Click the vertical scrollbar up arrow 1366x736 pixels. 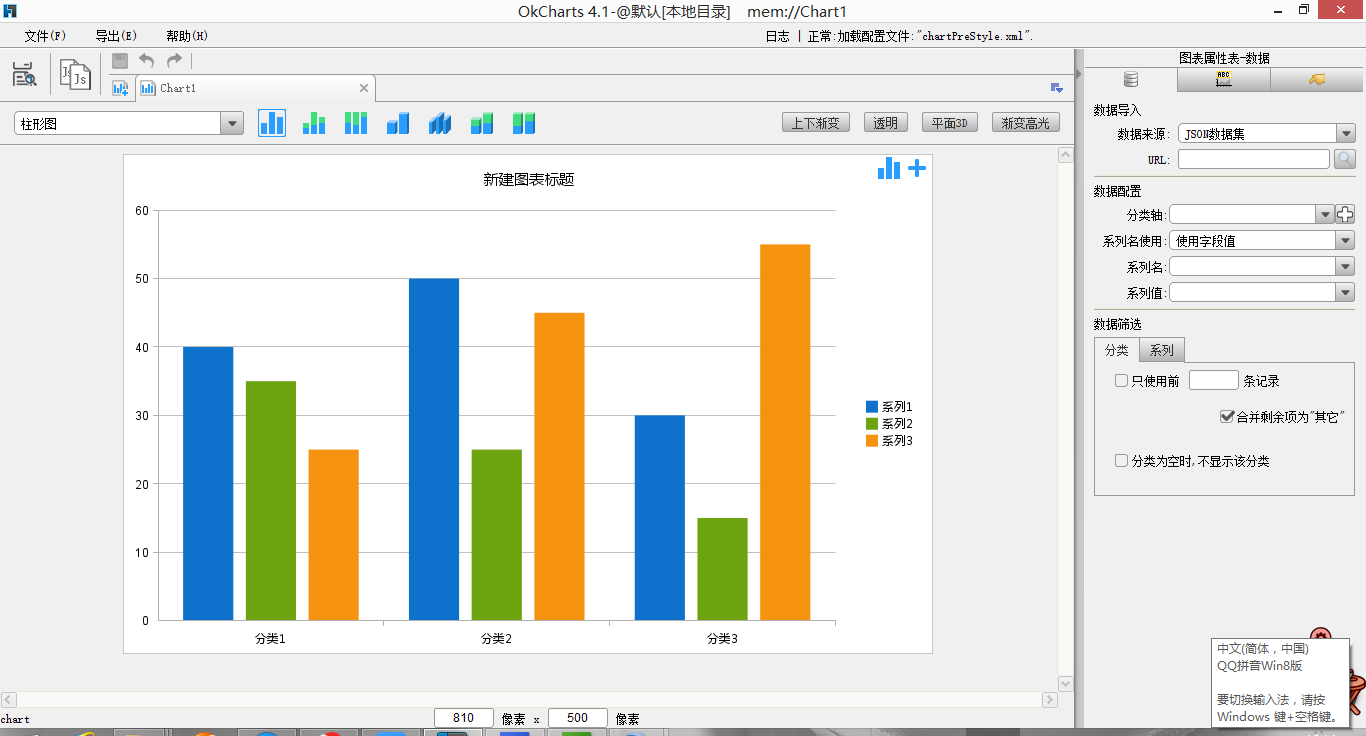(1066, 155)
